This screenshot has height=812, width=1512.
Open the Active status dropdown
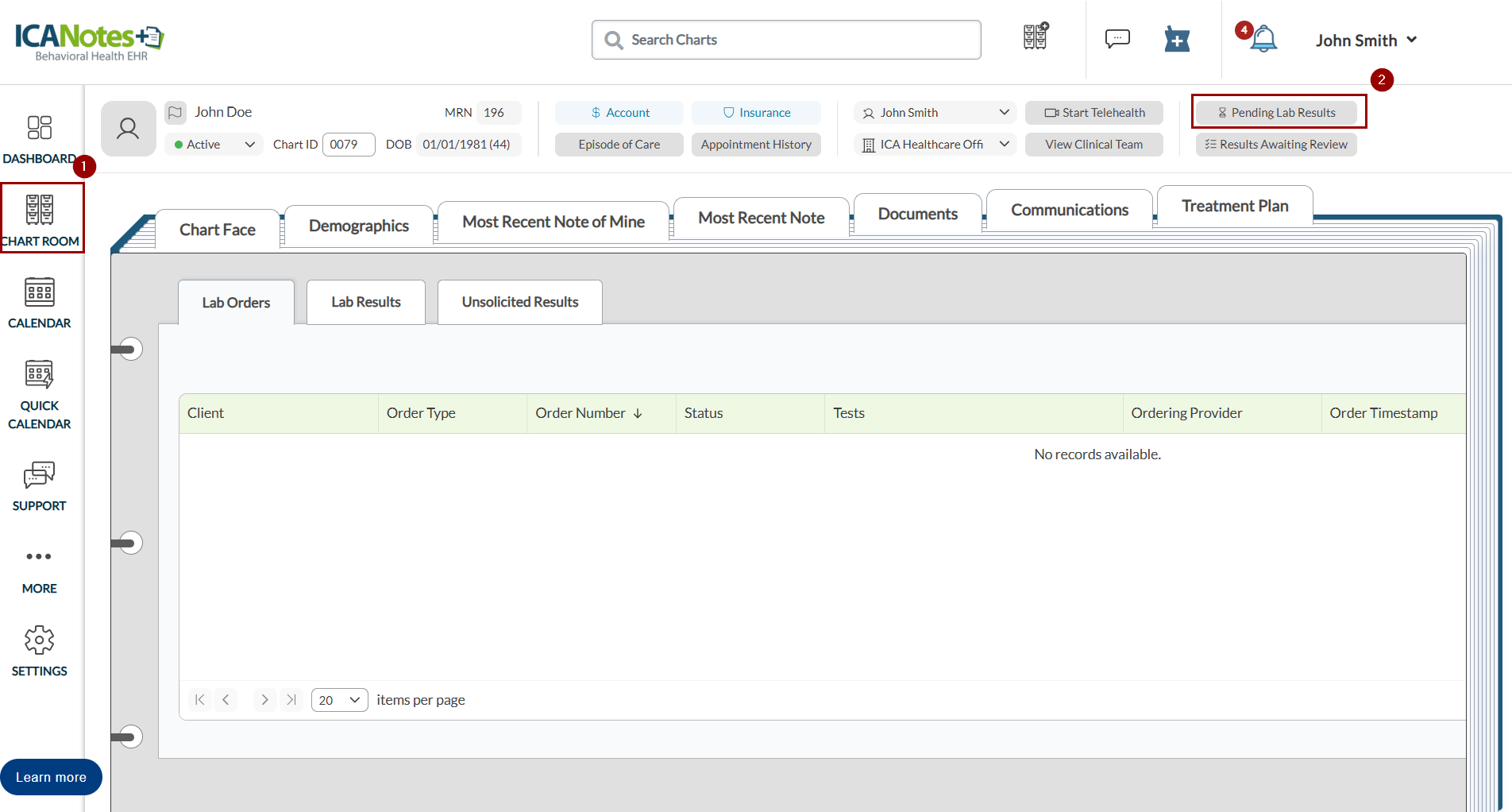click(214, 145)
